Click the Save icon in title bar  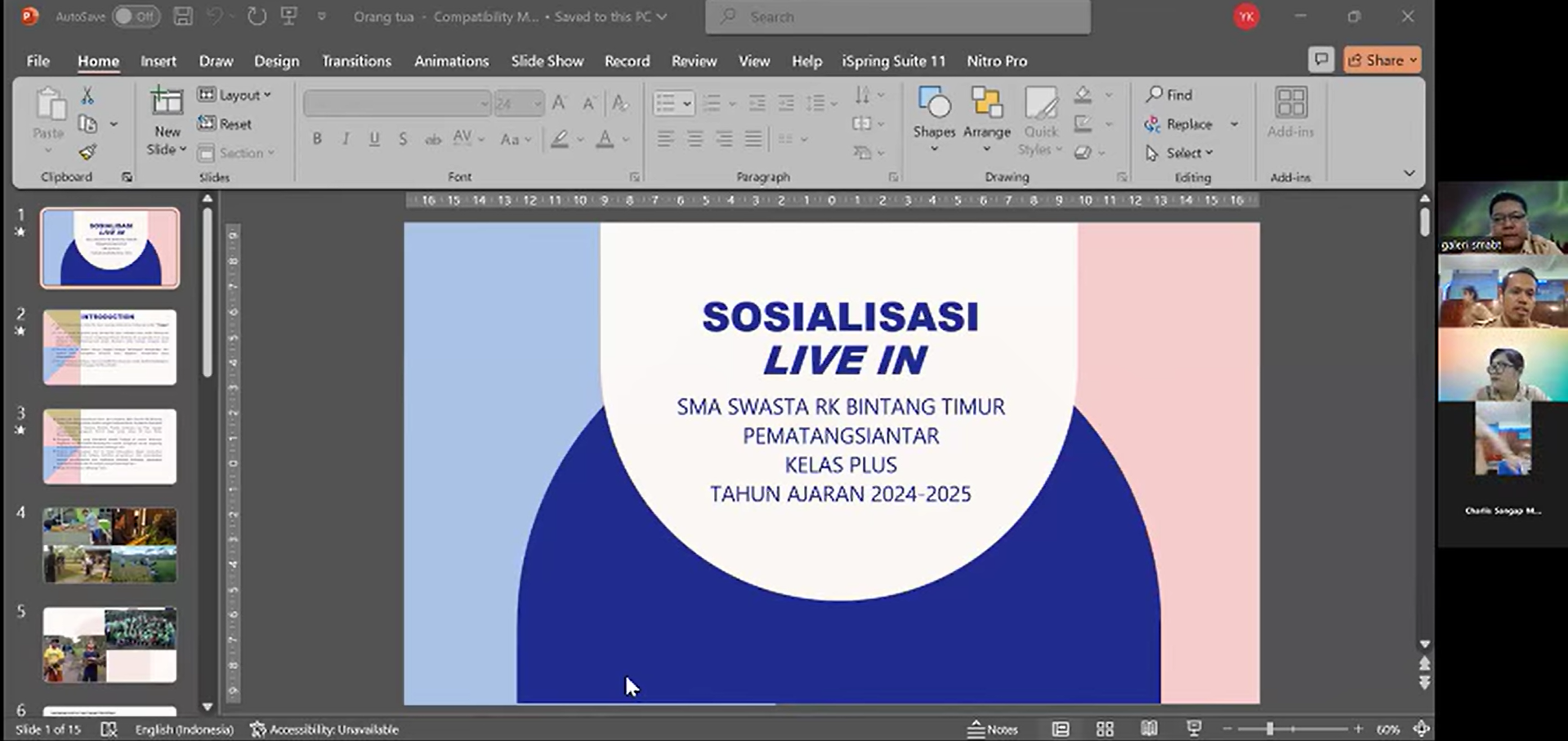pos(183,16)
